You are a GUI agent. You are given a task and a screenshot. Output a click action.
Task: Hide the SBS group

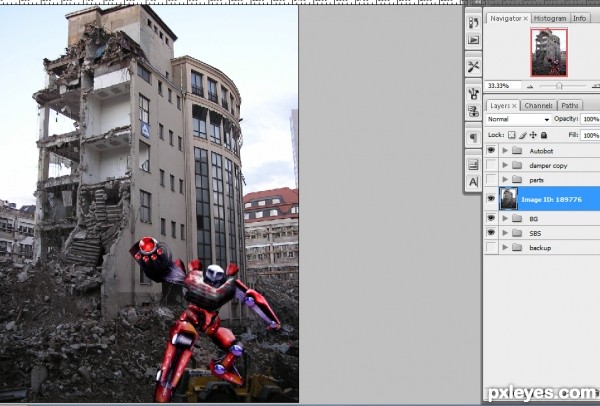coord(491,232)
